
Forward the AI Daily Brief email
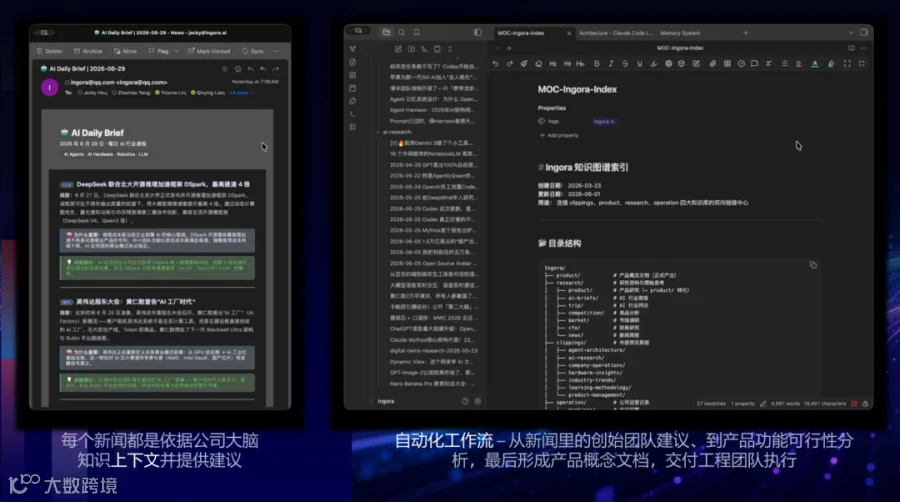276,69
